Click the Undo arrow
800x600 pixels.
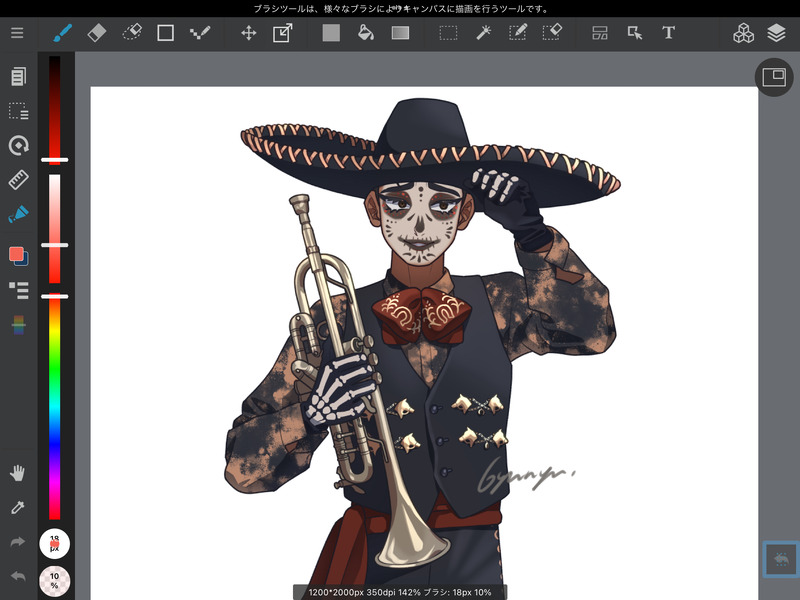point(17,576)
